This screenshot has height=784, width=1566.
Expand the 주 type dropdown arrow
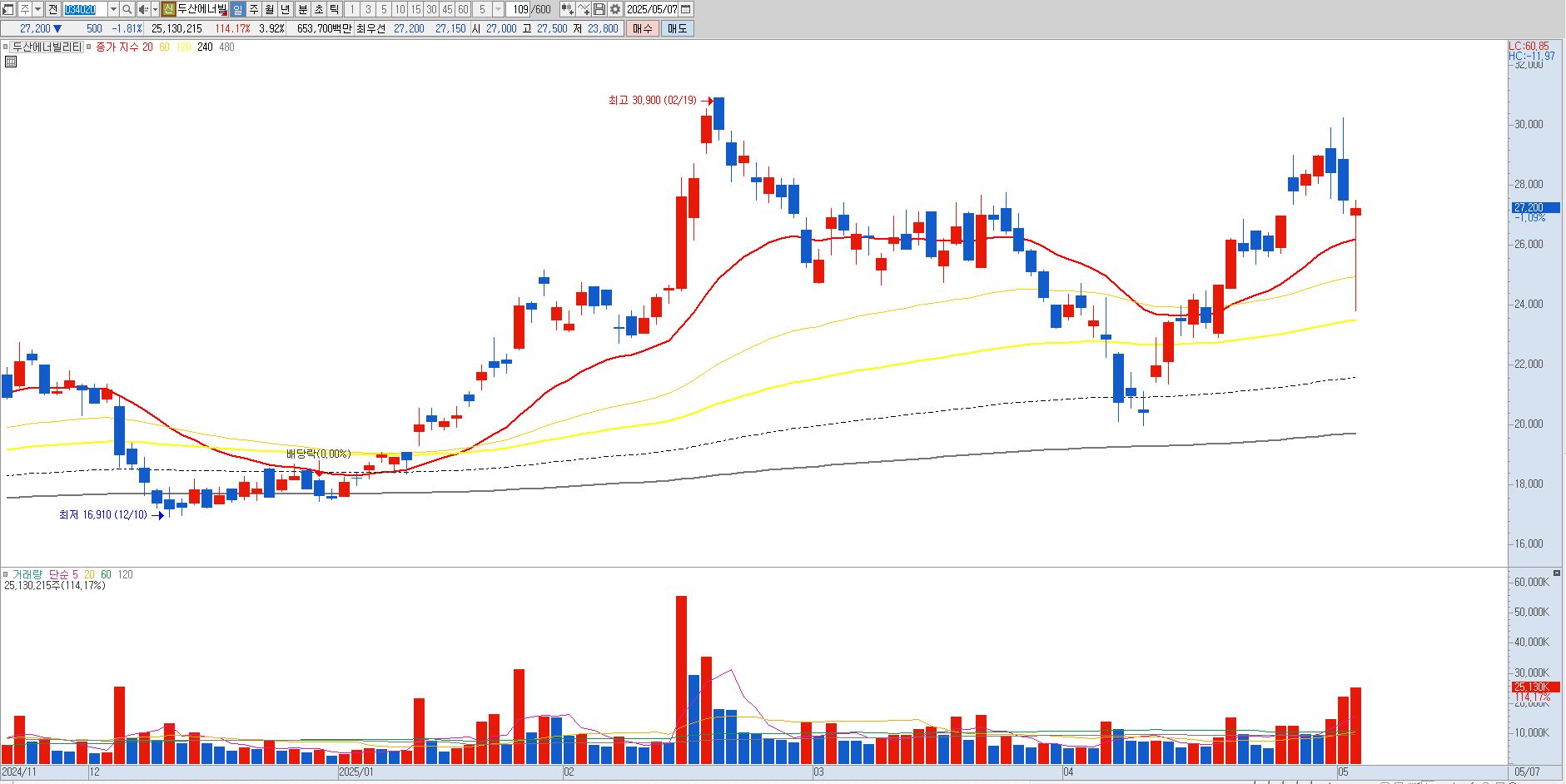click(37, 9)
